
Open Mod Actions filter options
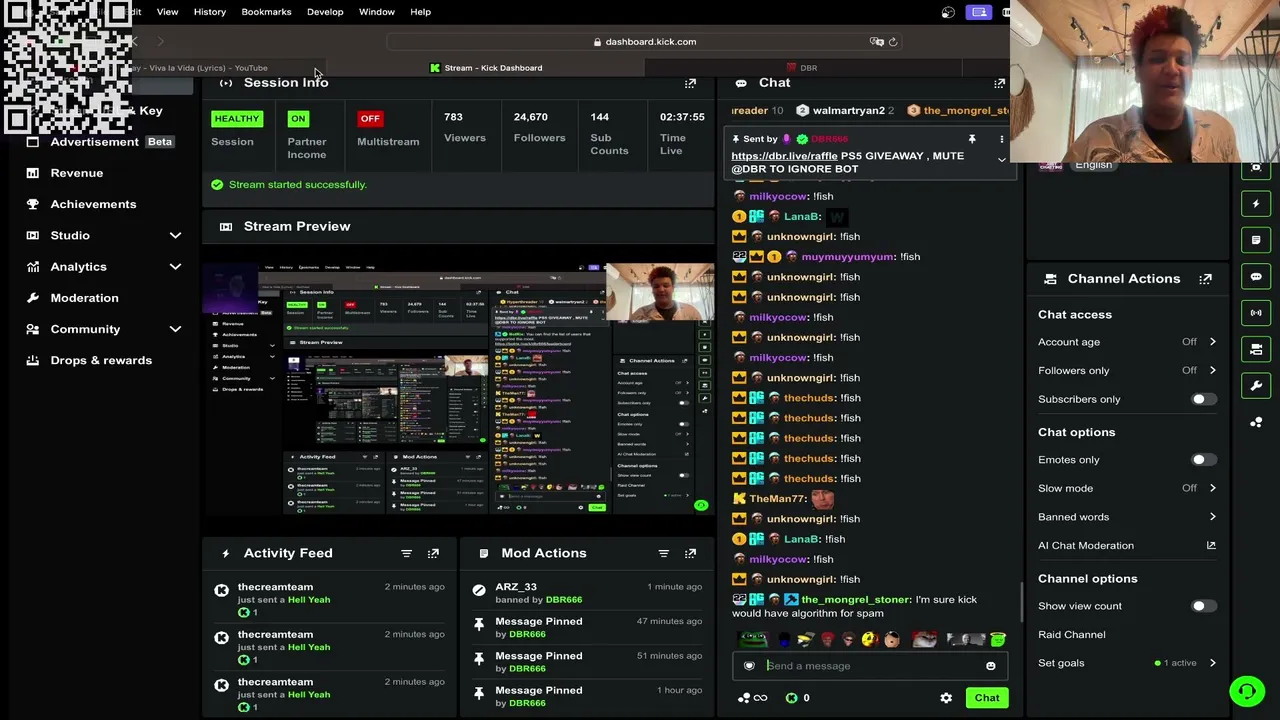pos(663,553)
